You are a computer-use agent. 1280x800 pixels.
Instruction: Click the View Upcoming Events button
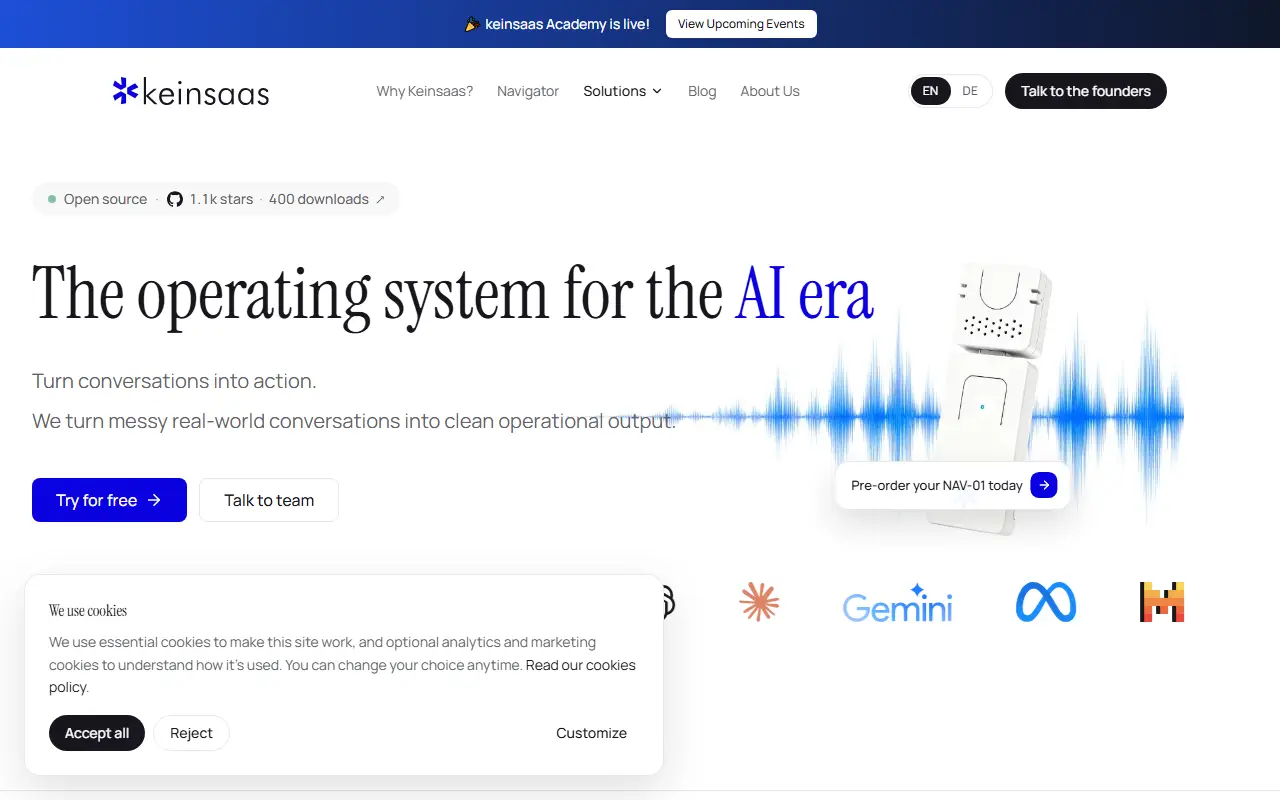click(741, 24)
